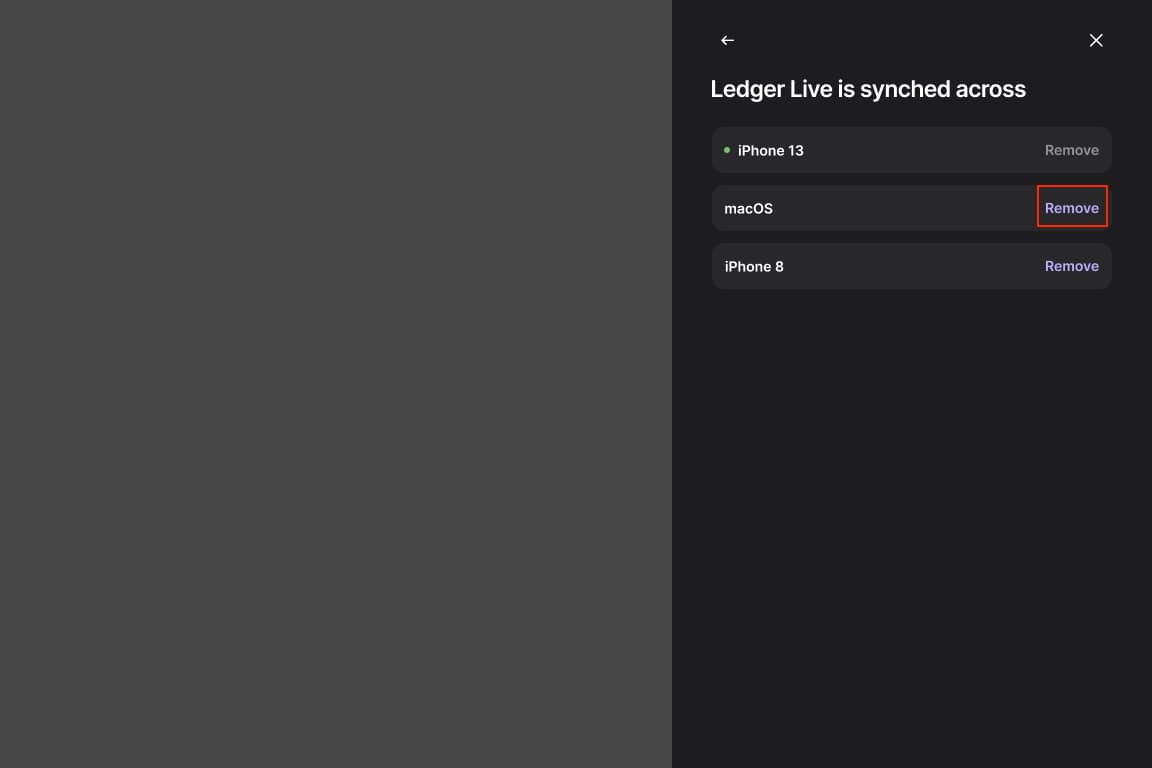The height and width of the screenshot is (768, 1152).
Task: Dismiss the panel by clicking the dimmed overlay
Action: coord(336,384)
